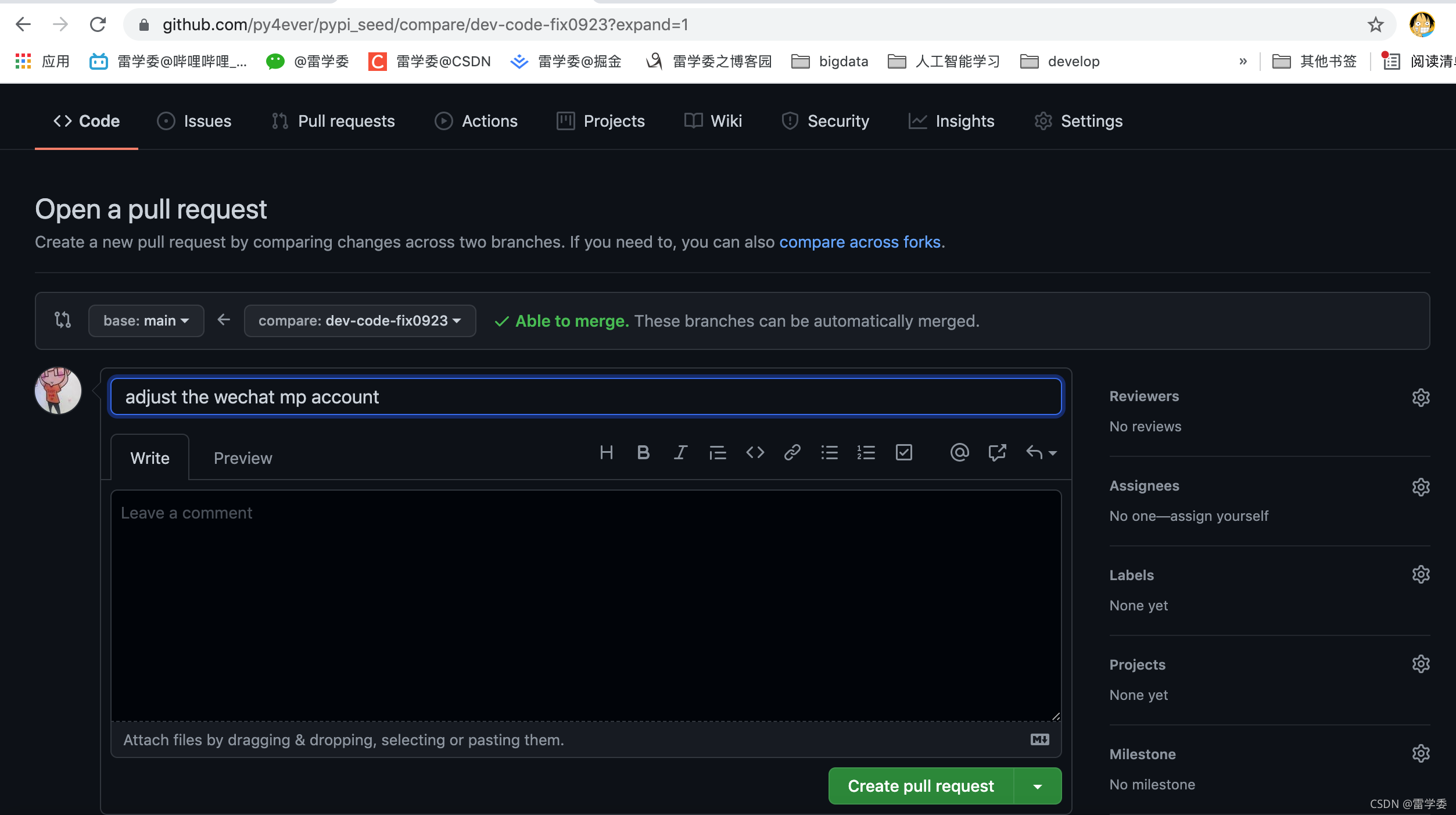Insert a numbered list
This screenshot has height=815, width=1456.
coord(866,452)
